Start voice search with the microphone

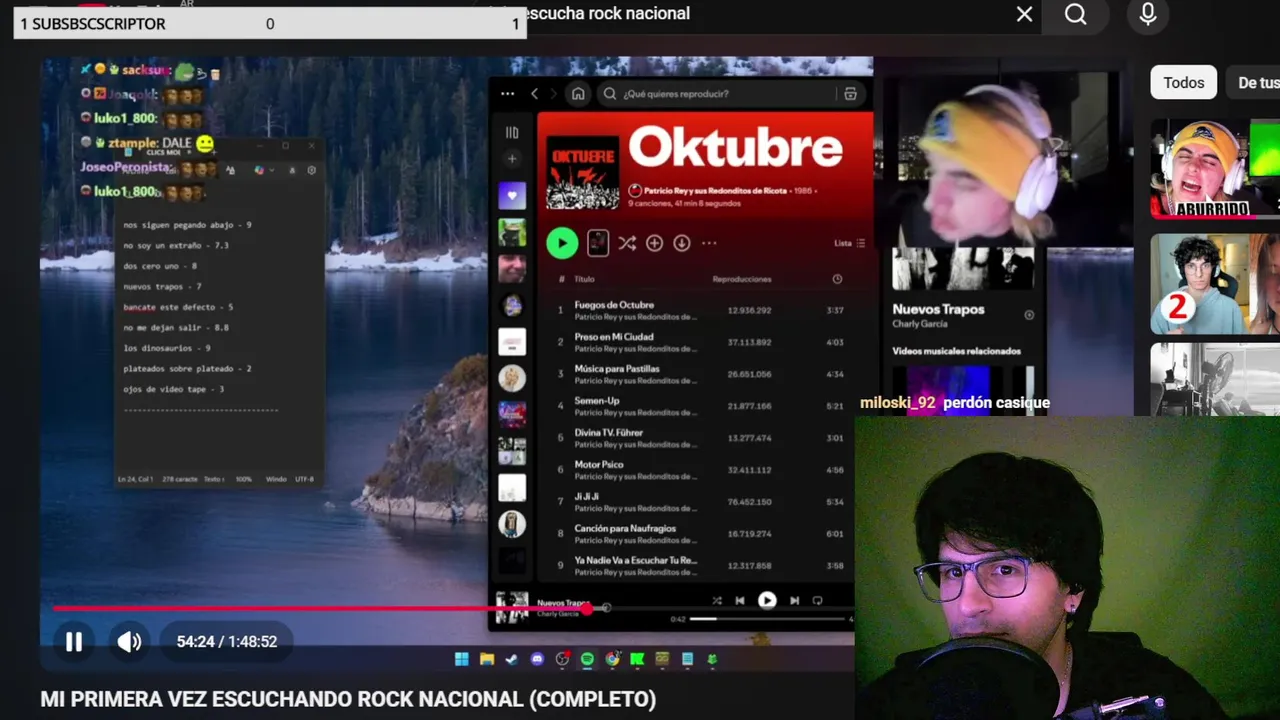(1147, 14)
